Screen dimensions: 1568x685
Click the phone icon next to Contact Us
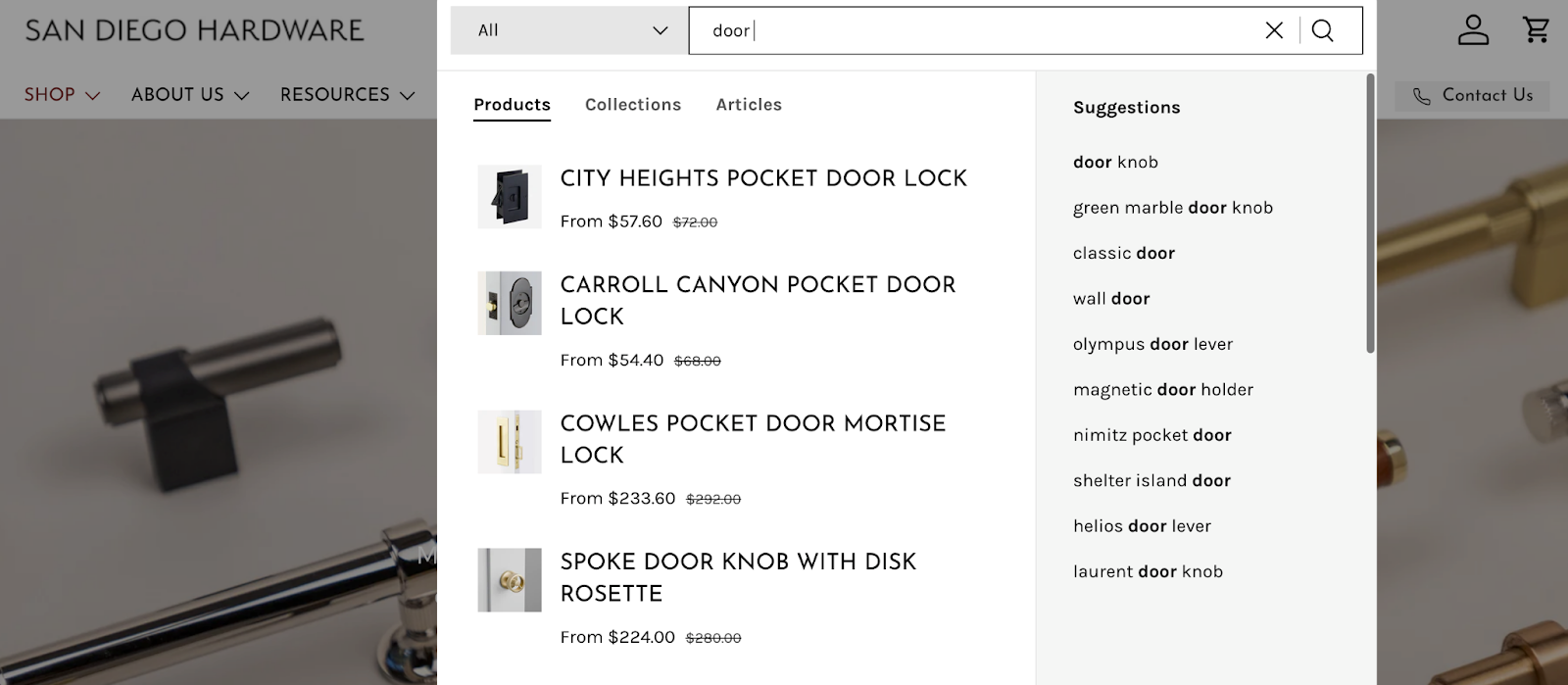(x=1421, y=95)
